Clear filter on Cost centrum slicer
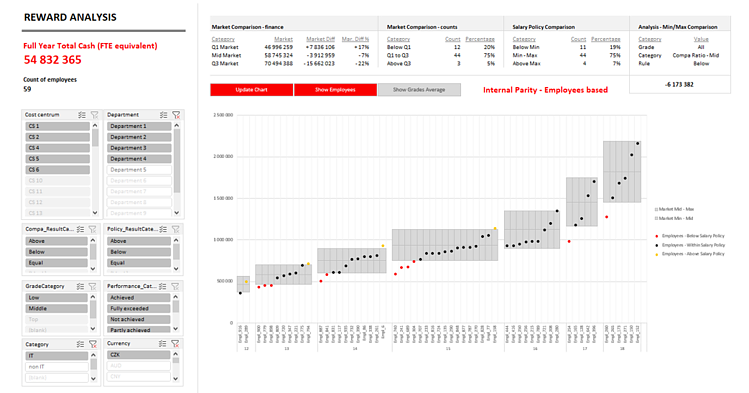Viewport: 749px width, 393px height. coord(95,115)
